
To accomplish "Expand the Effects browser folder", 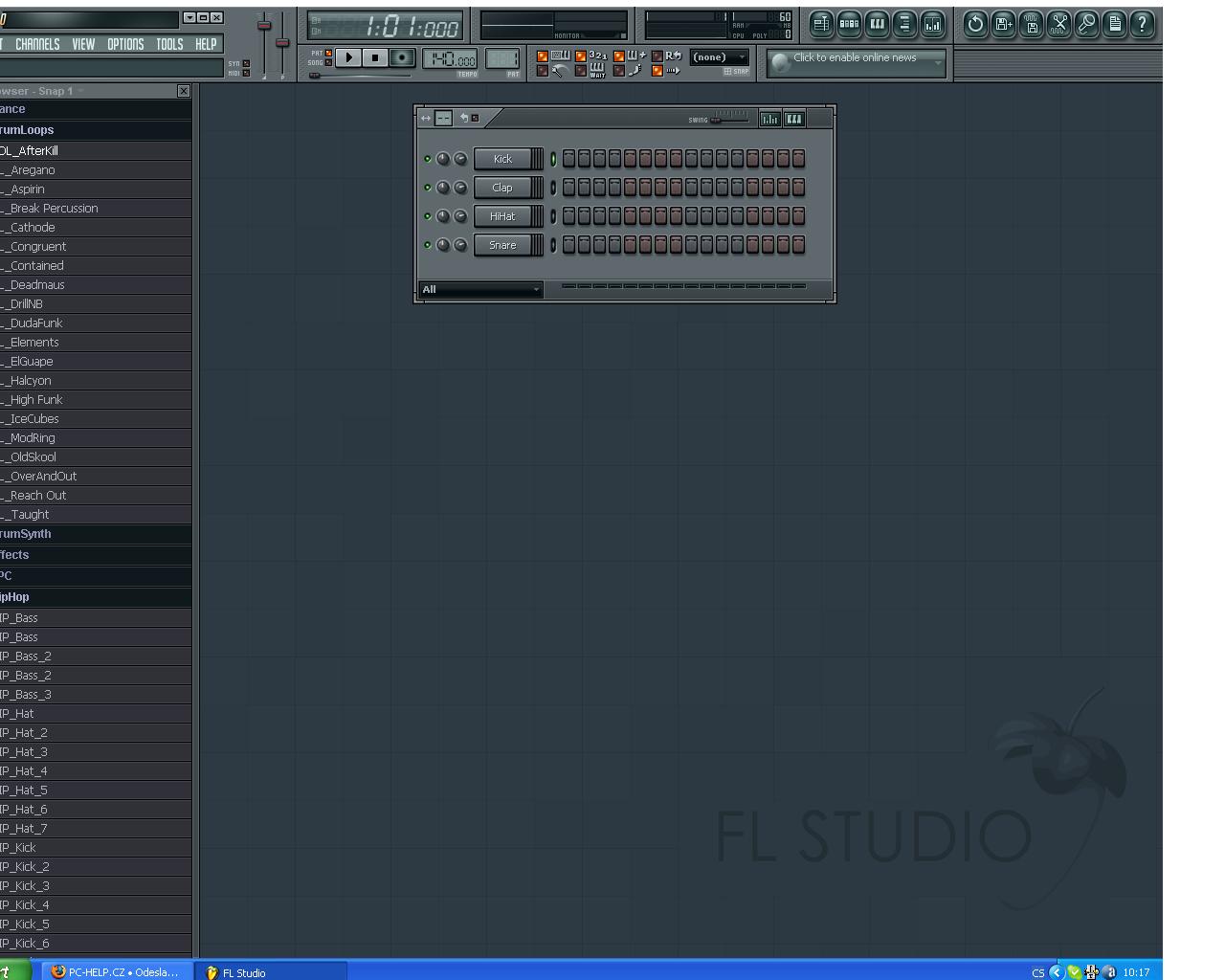I will point(96,555).
